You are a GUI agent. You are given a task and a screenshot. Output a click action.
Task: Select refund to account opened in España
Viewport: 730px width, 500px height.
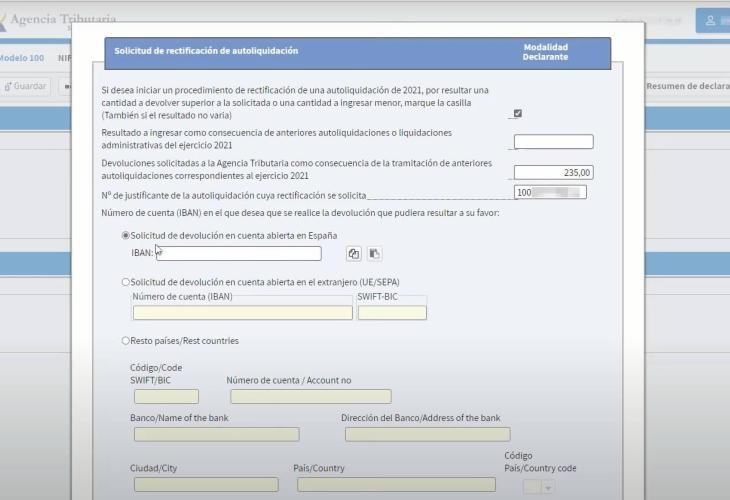[x=126, y=235]
